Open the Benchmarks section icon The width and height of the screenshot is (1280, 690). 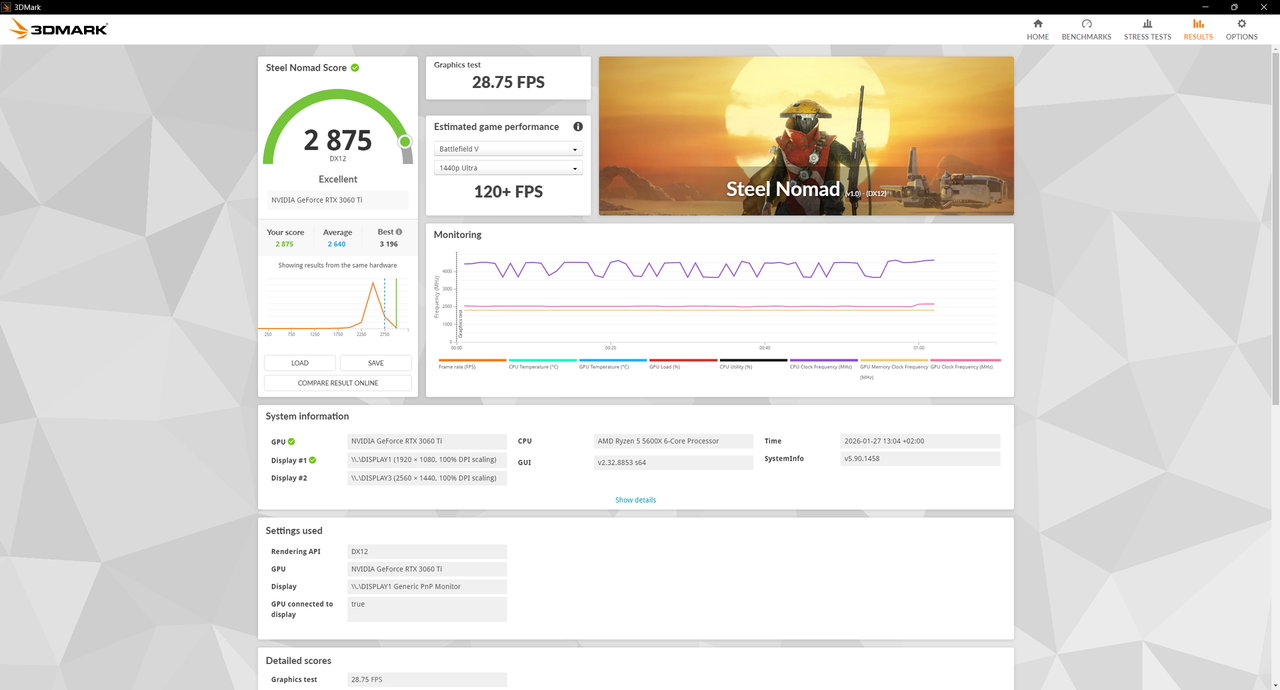(1086, 23)
